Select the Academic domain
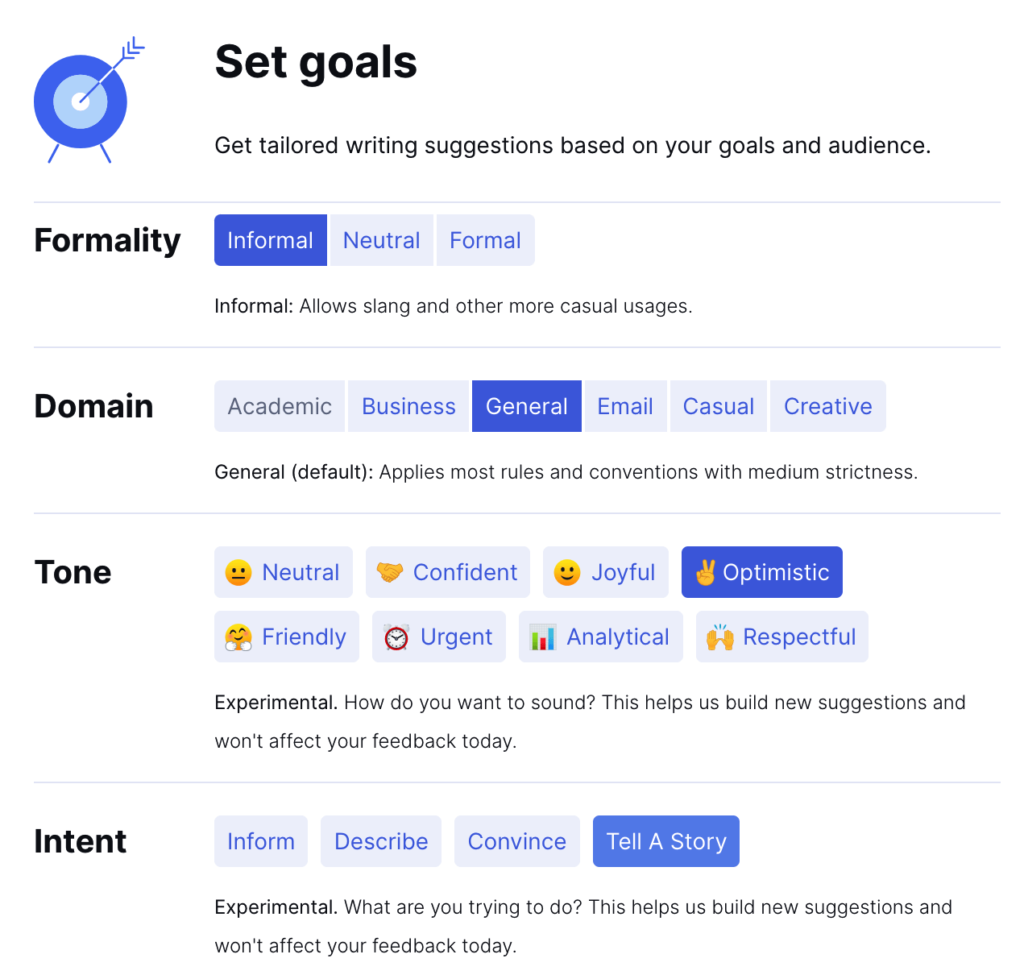Image resolution: width=1024 pixels, height=975 pixels. pyautogui.click(x=279, y=406)
